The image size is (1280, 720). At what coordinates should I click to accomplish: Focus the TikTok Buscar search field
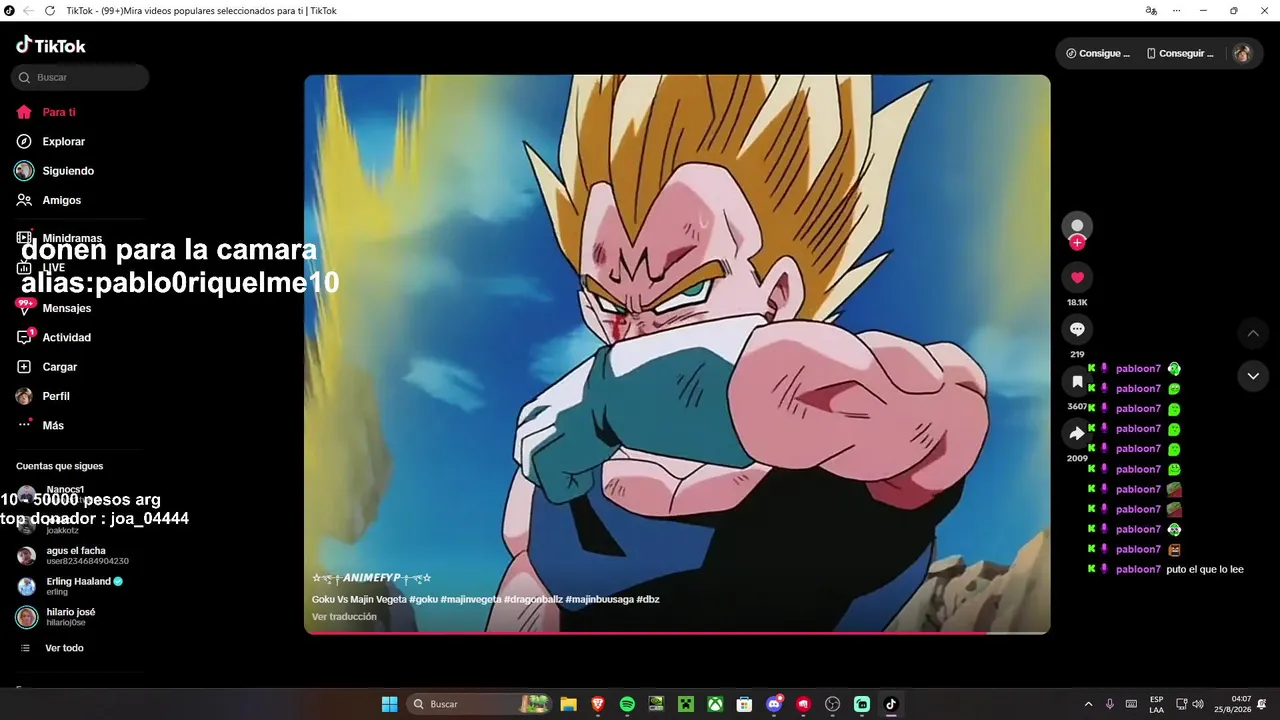[80, 77]
